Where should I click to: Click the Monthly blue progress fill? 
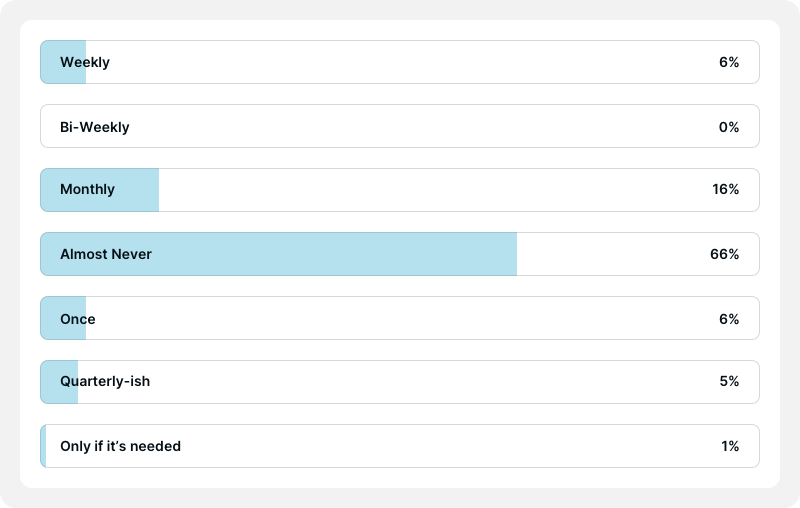coord(99,190)
